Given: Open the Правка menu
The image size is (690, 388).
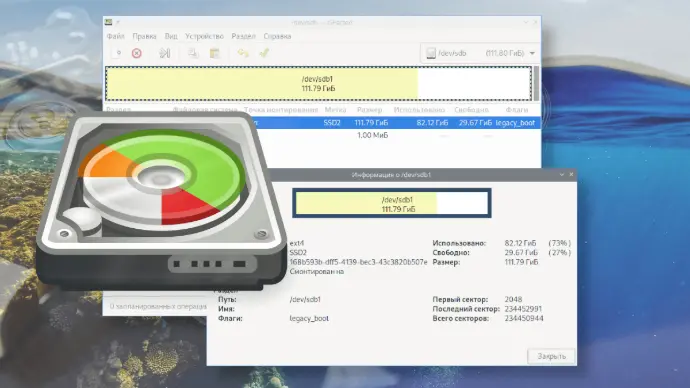Looking at the screenshot, I should [144, 36].
